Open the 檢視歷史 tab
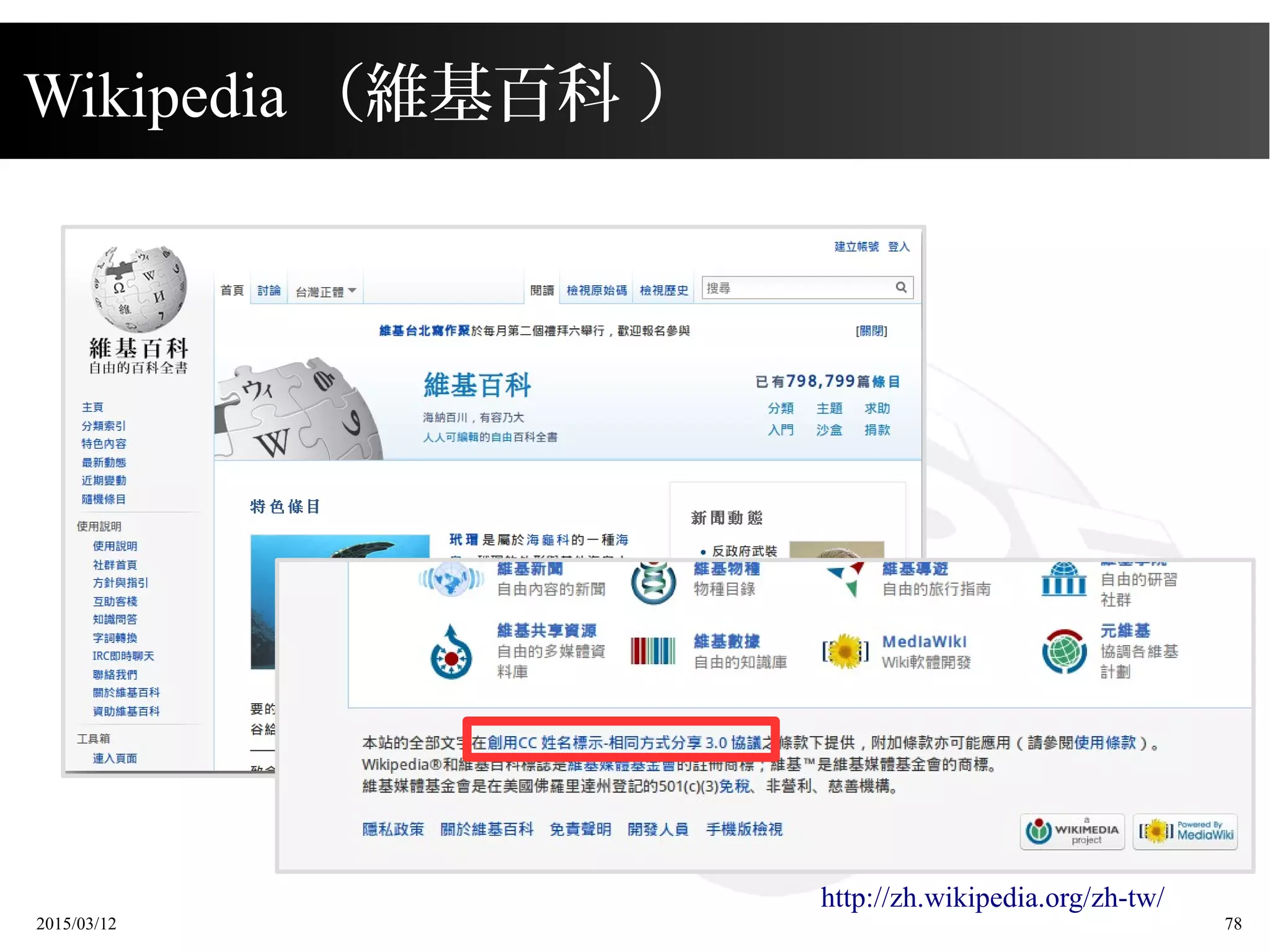The width and height of the screenshot is (1270, 952). coord(664,290)
